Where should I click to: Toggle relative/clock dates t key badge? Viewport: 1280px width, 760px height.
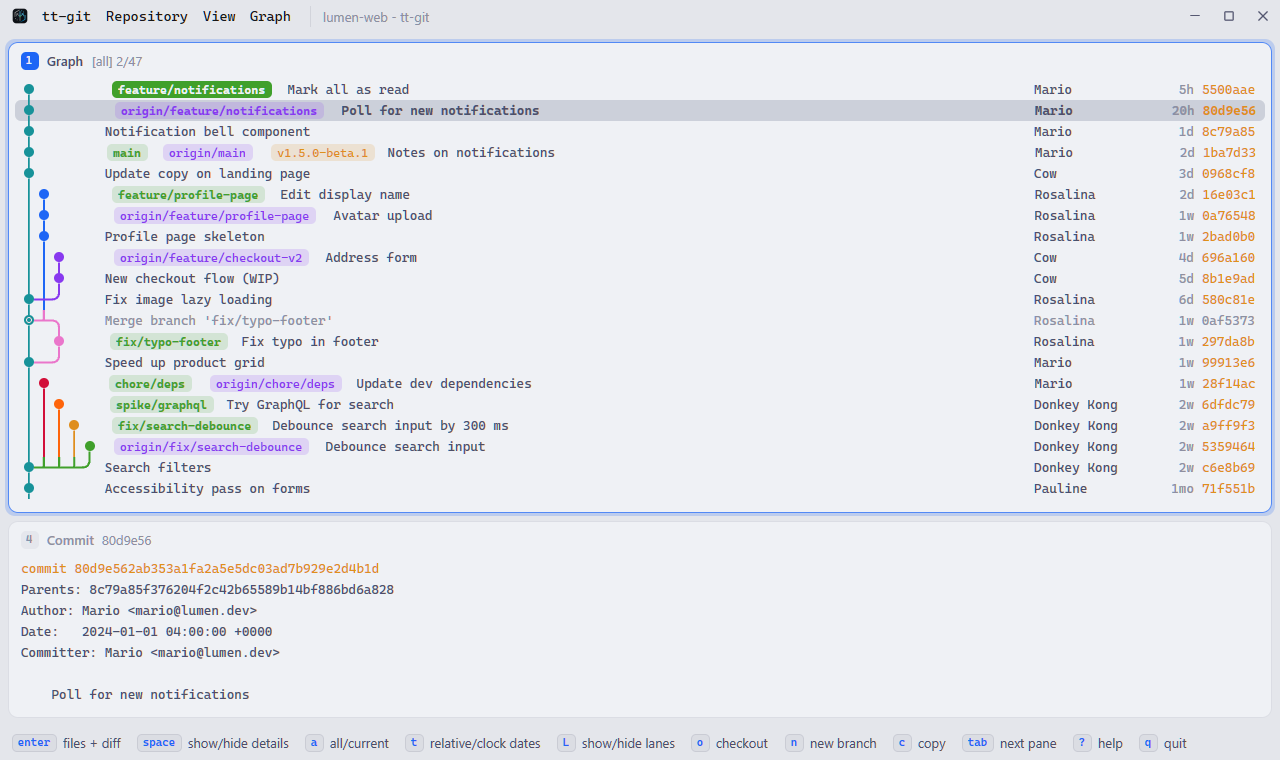[x=414, y=743]
